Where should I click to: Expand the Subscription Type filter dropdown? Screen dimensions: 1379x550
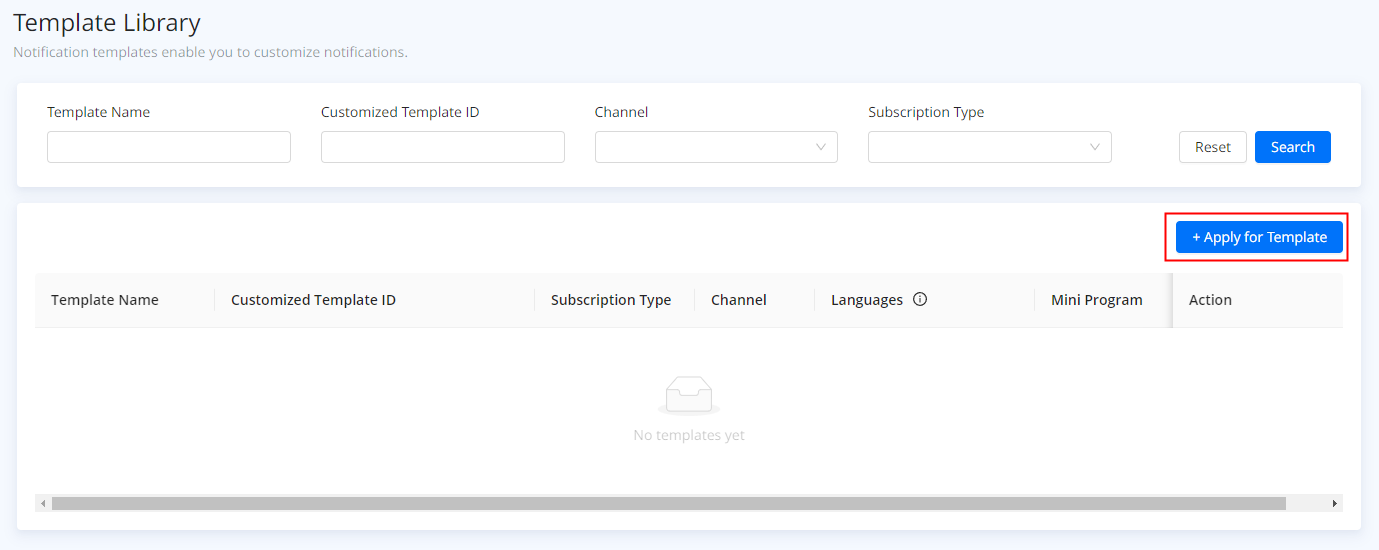(x=989, y=147)
